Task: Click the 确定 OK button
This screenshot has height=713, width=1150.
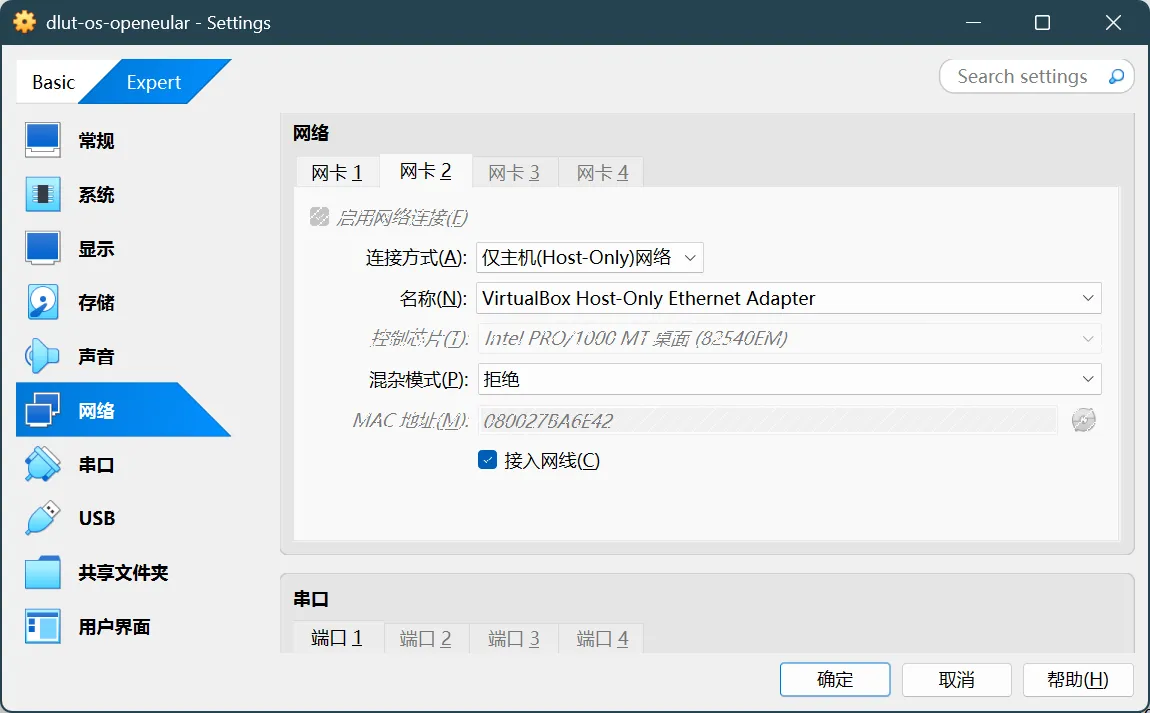Action: click(835, 680)
